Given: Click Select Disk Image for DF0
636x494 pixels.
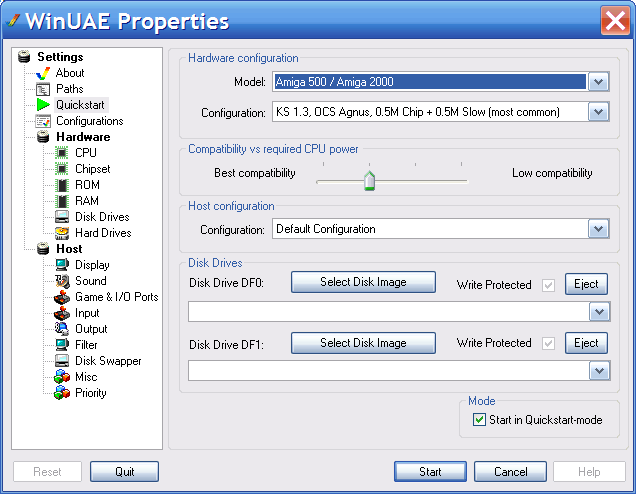Looking at the screenshot, I should [x=363, y=282].
